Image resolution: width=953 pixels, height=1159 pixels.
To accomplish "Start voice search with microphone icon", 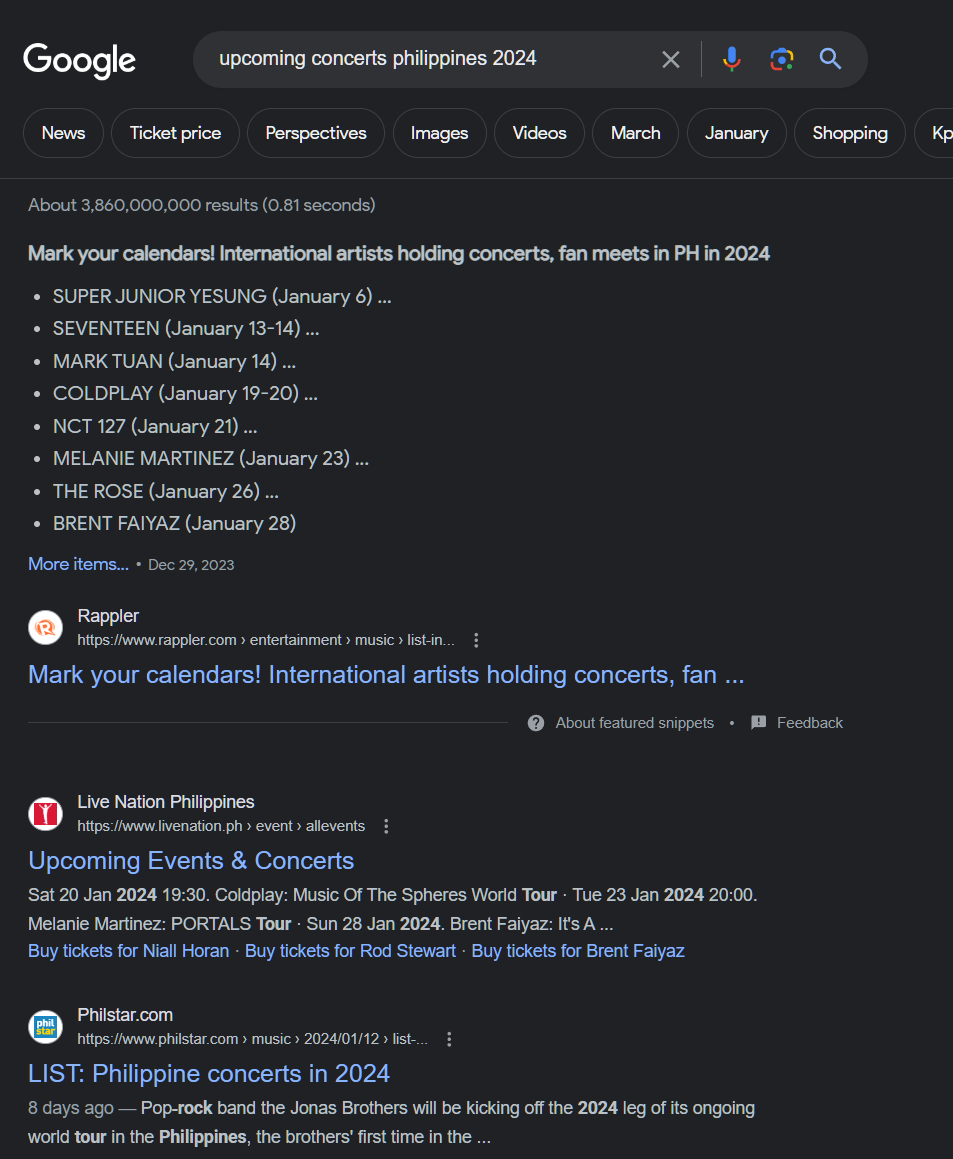I will (732, 60).
